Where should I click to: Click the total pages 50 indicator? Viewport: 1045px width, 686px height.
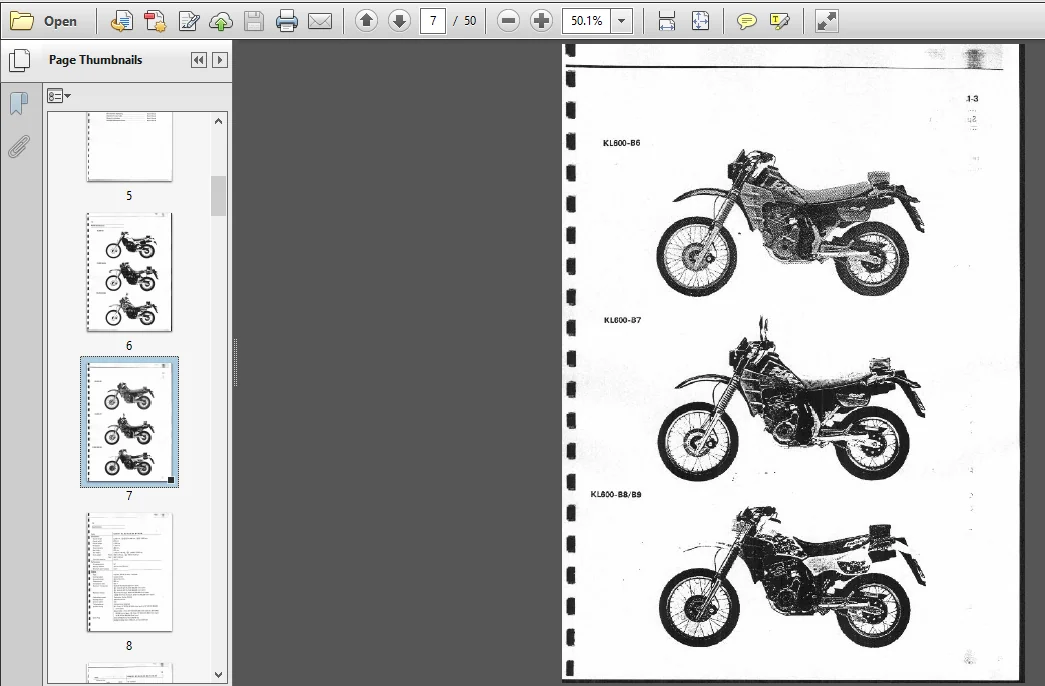(x=470, y=21)
